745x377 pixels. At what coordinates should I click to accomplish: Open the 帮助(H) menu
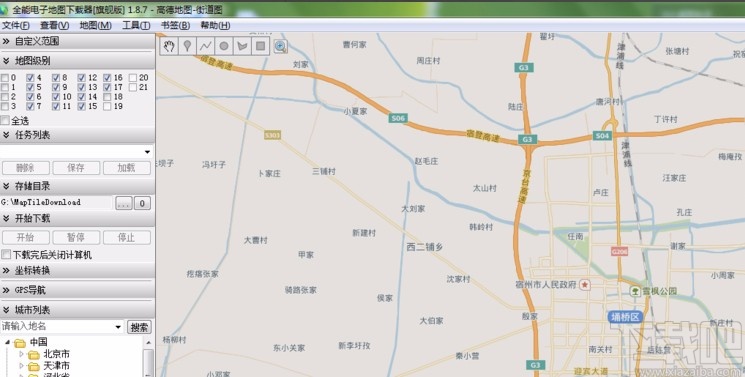pyautogui.click(x=215, y=26)
